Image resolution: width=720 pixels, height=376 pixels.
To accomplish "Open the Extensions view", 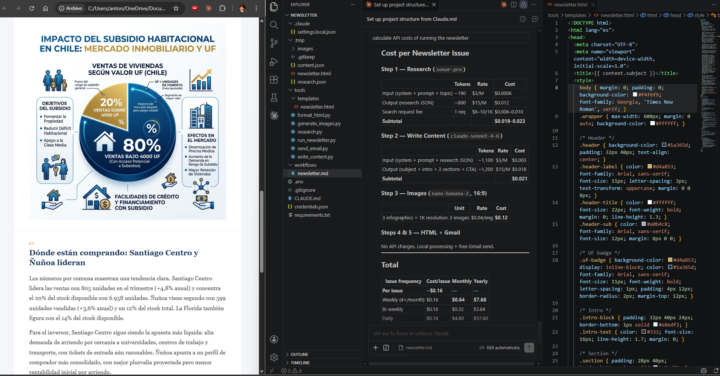I will pos(274,79).
